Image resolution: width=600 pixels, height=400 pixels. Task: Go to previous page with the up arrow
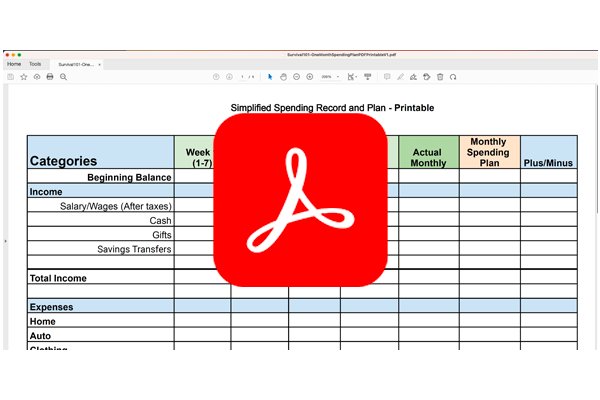click(x=216, y=76)
